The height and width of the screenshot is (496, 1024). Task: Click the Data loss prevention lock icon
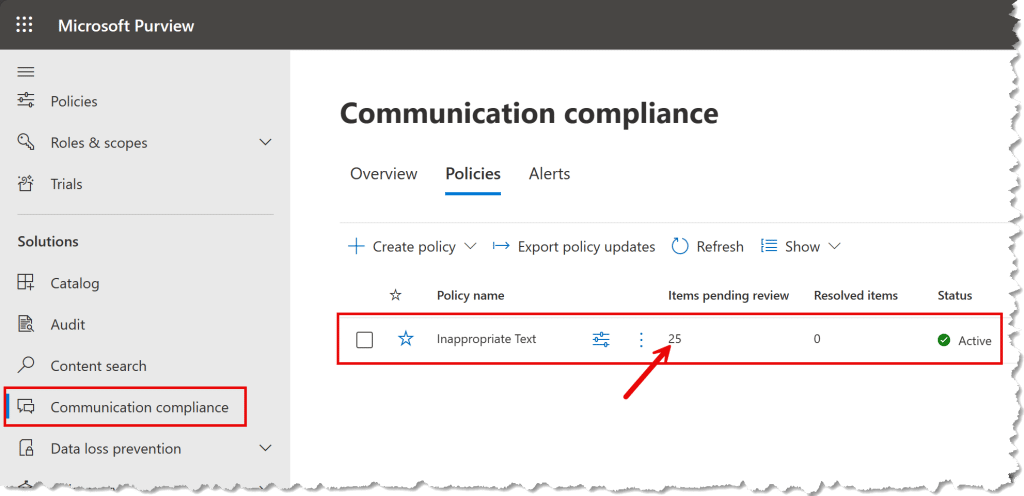26,448
